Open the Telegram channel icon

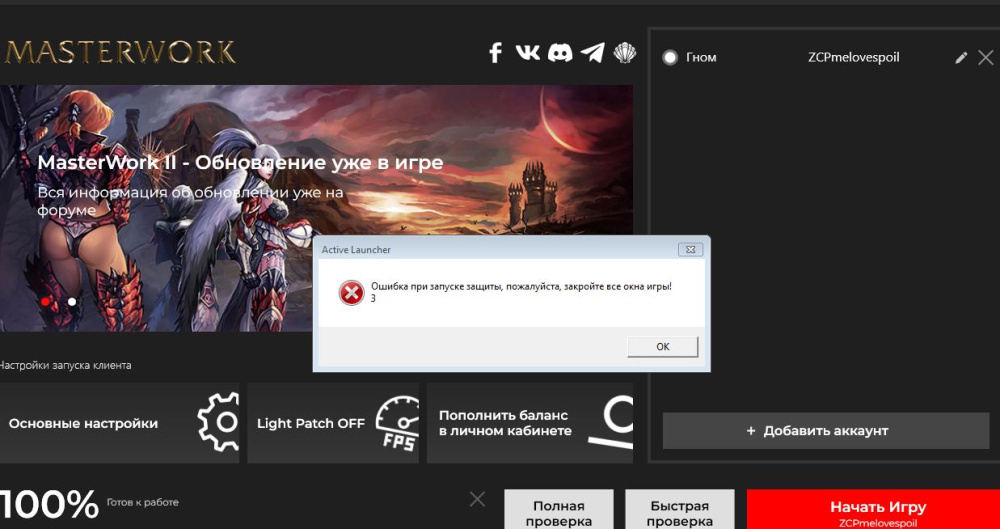[x=593, y=53]
